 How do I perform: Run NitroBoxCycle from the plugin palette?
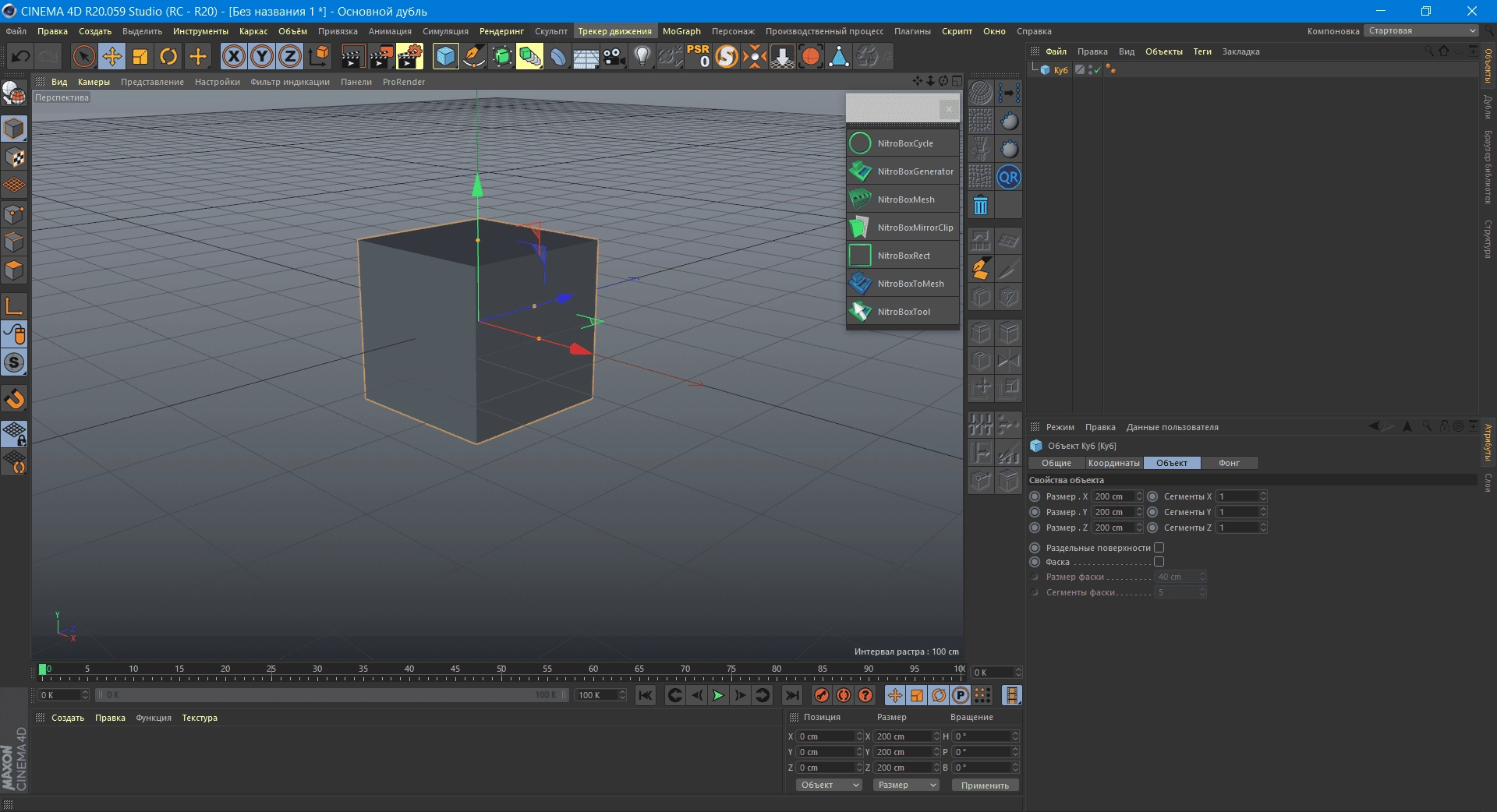[x=903, y=143]
